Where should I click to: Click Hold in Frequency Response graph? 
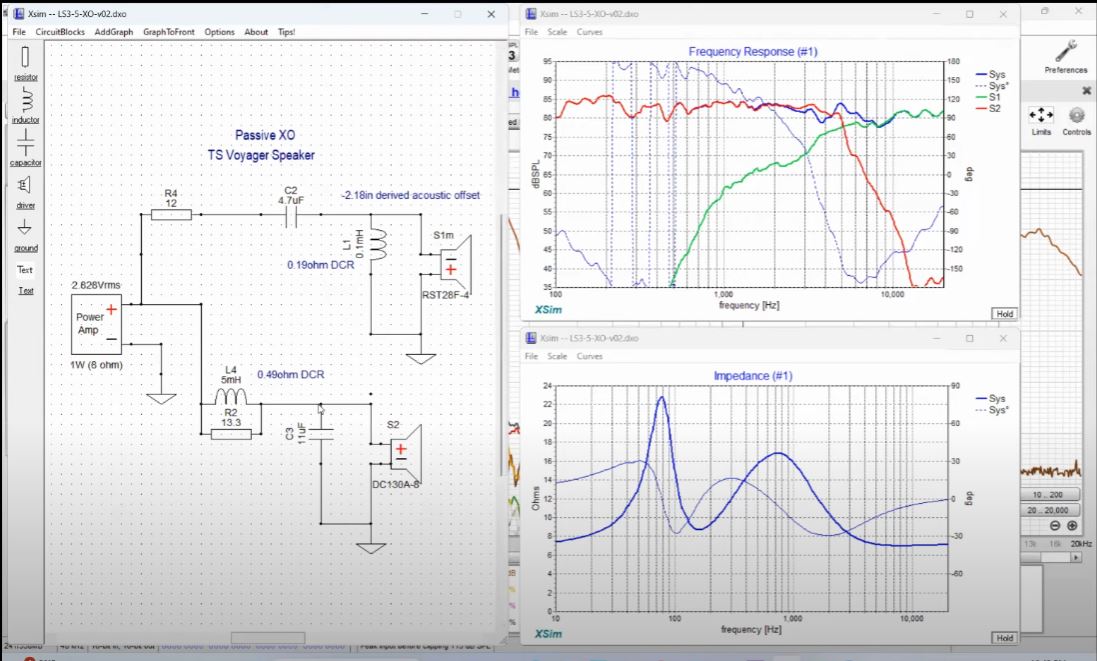(x=1004, y=313)
